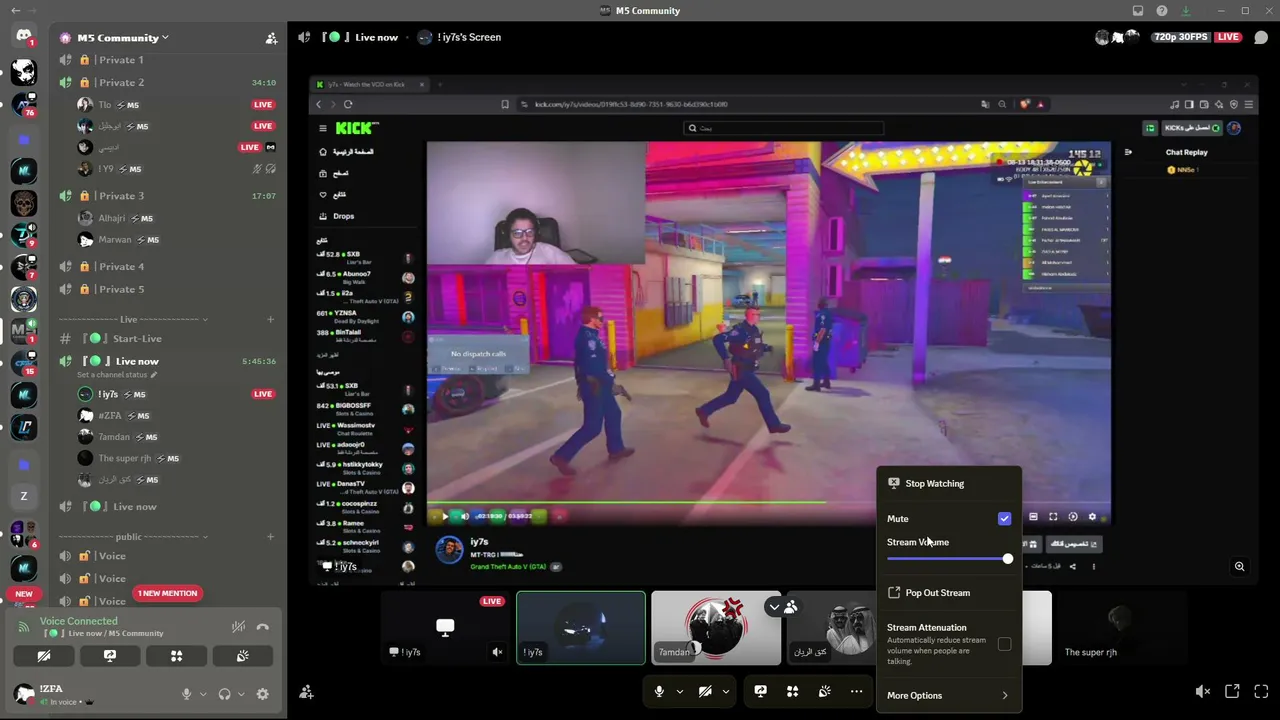Viewport: 1280px width, 720px height.
Task: Click the invite-to-voice icon below the stream
Action: pyautogui.click(x=307, y=691)
